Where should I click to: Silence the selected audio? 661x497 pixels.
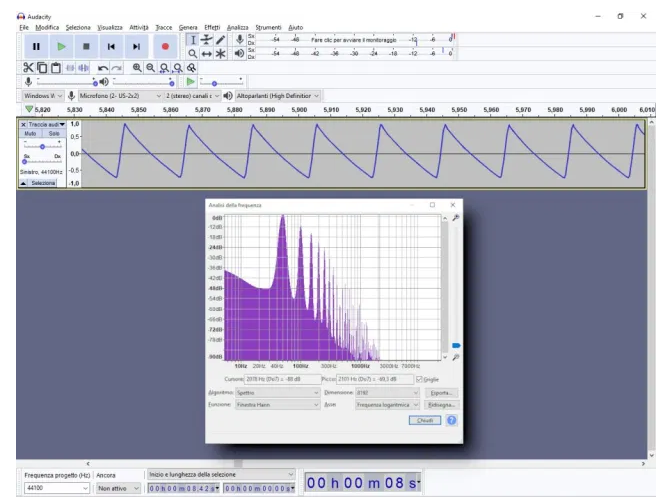[84, 67]
